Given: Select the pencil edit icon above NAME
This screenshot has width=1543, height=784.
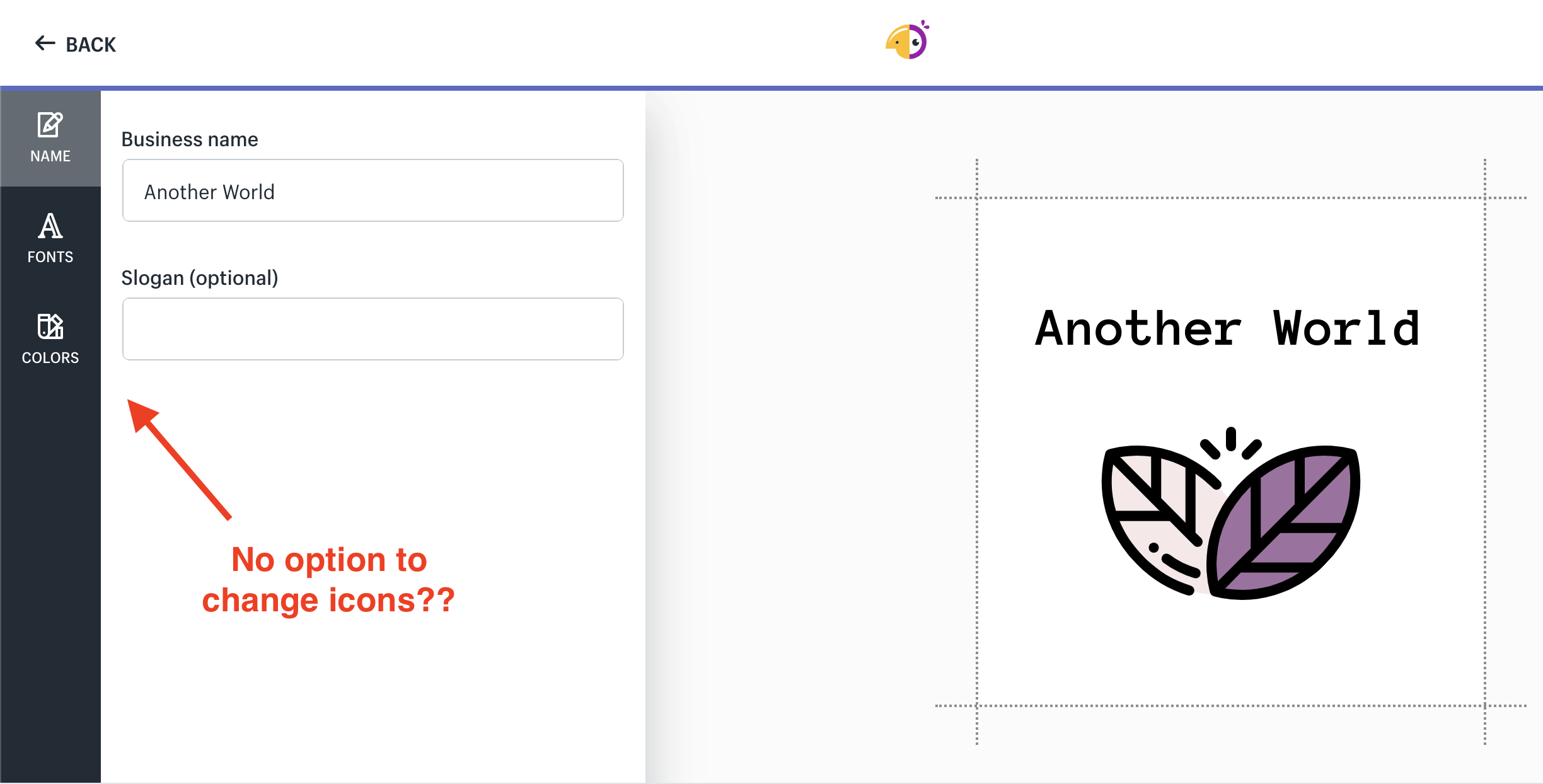Looking at the screenshot, I should coord(50,125).
